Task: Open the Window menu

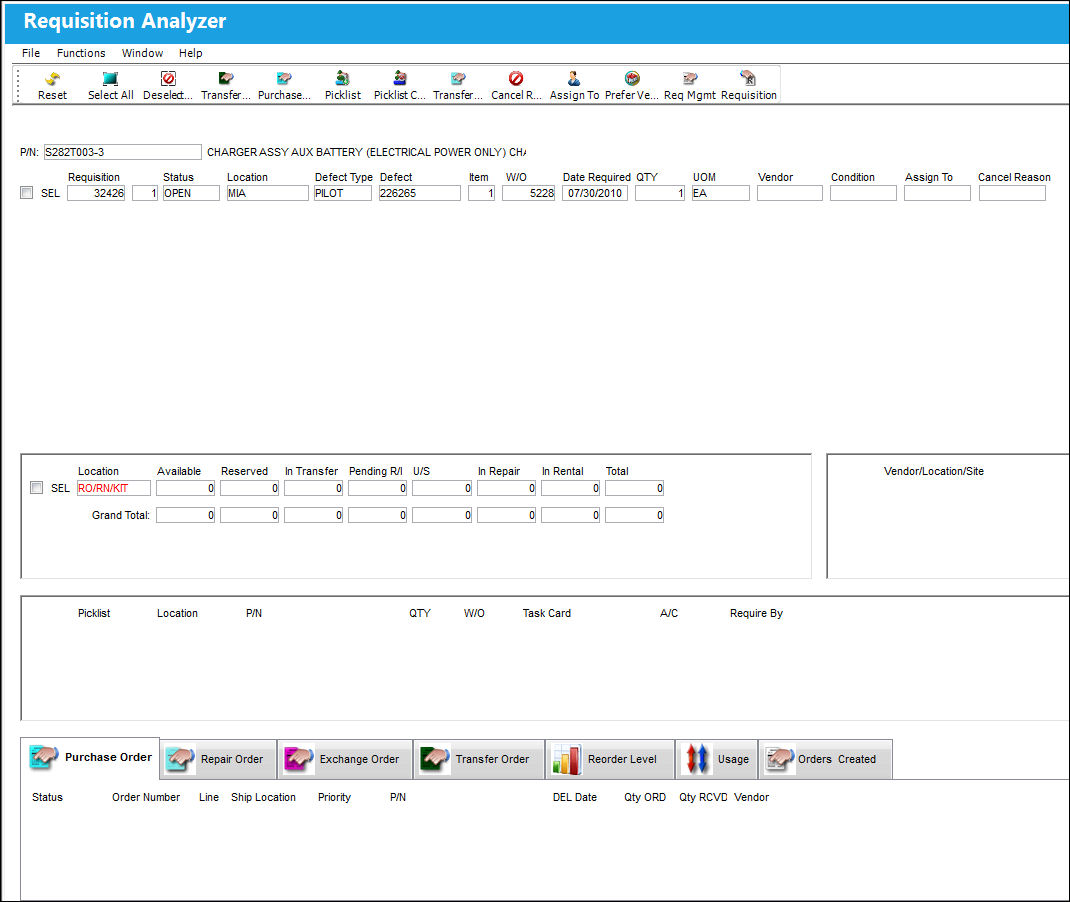Action: tap(143, 53)
